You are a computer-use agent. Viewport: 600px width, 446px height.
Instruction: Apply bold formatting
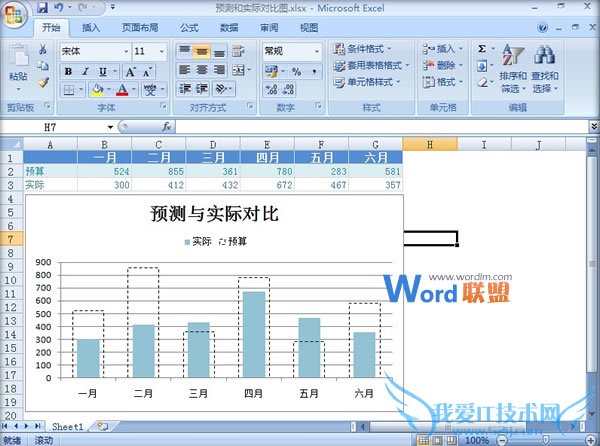[68, 72]
